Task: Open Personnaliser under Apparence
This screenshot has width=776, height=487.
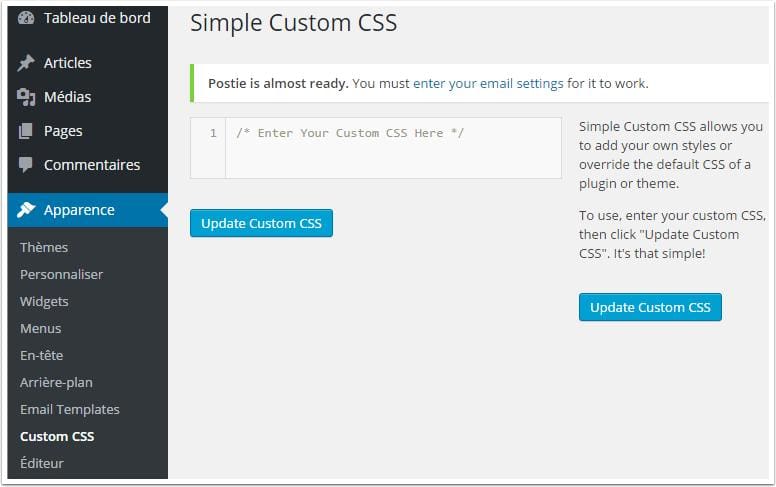Action: click(x=61, y=275)
